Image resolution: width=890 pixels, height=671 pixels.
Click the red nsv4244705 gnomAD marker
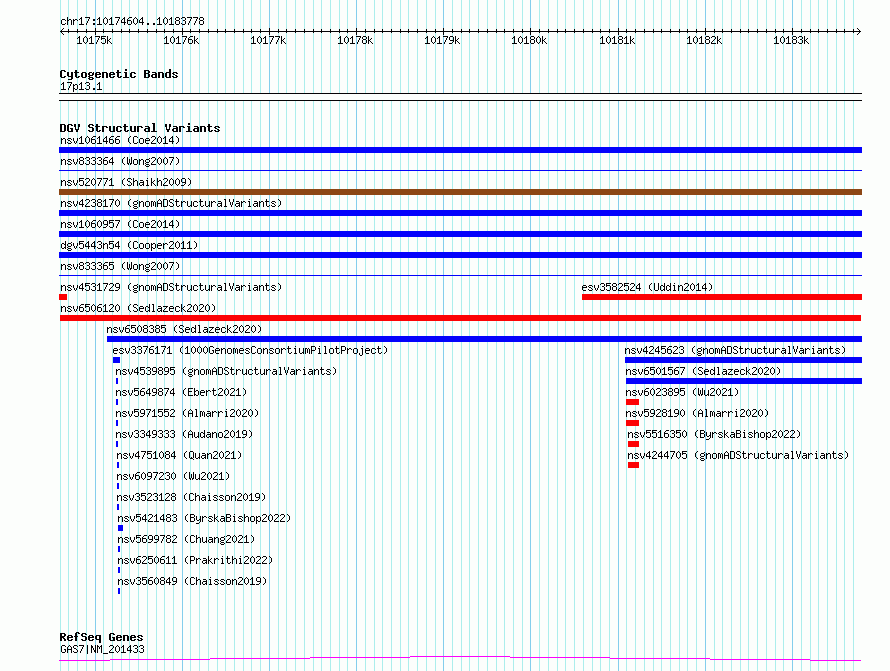tap(633, 465)
